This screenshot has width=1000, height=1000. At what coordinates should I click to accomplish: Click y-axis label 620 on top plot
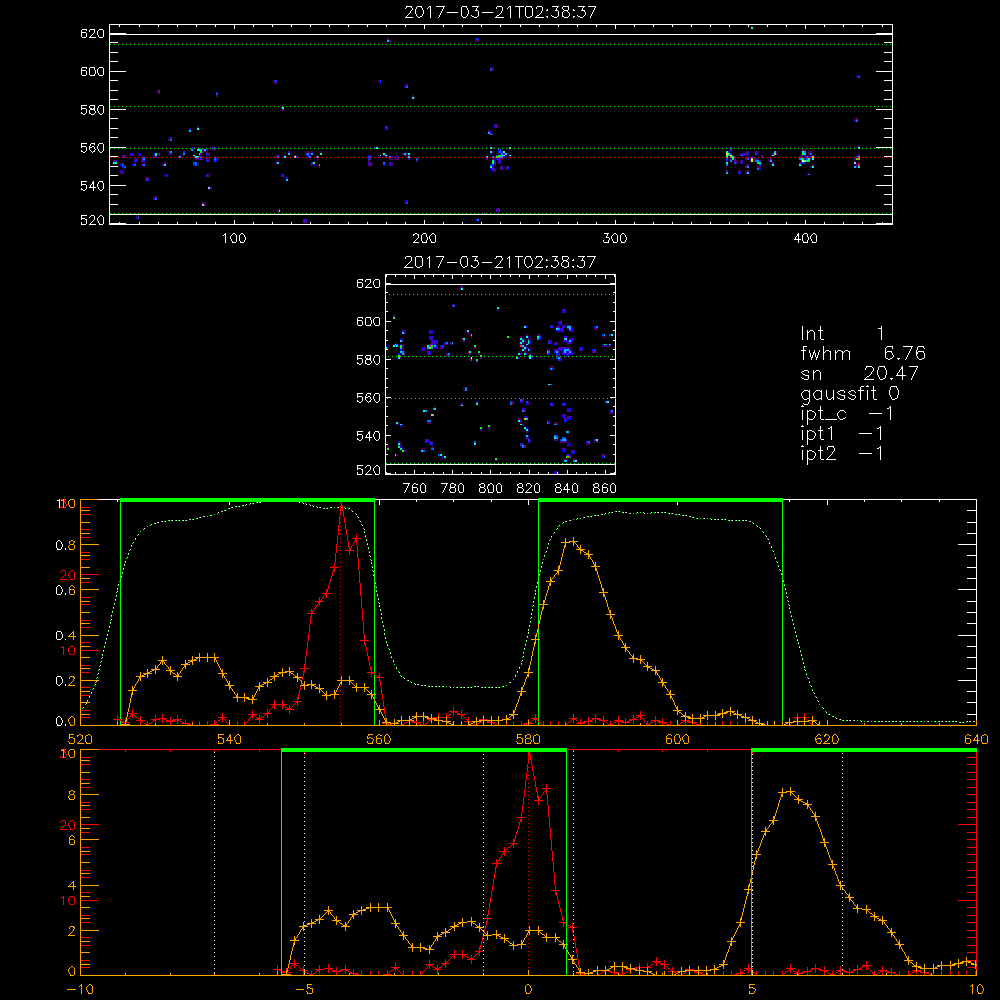pyautogui.click(x=92, y=34)
